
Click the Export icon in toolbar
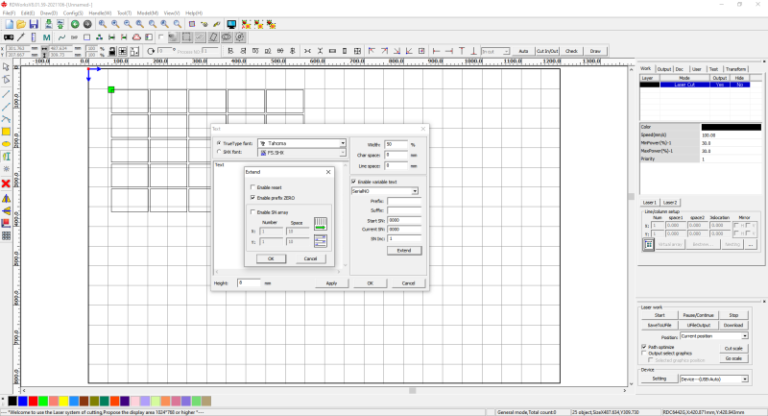click(60, 24)
